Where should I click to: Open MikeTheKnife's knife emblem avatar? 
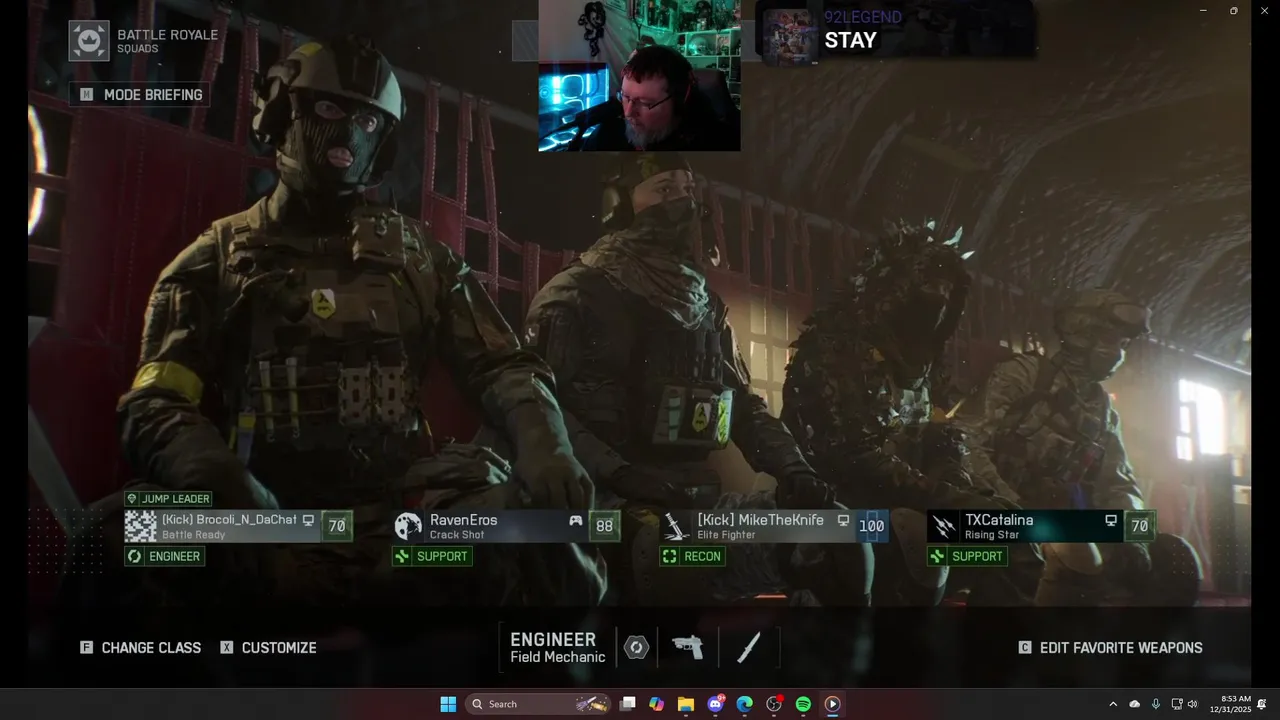pos(676,526)
